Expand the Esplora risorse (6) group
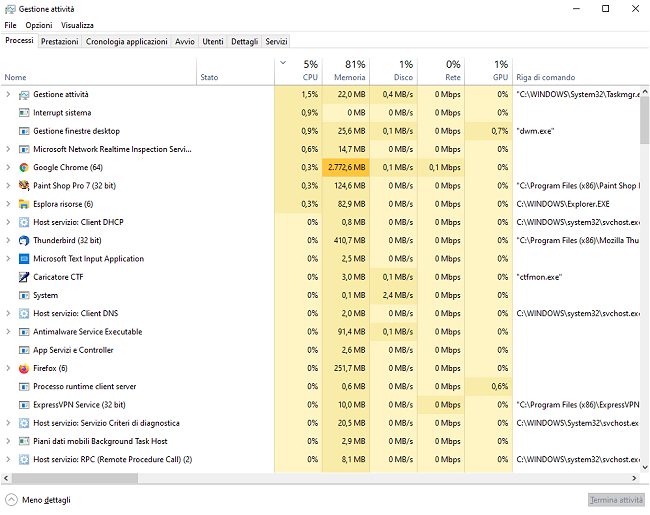 8,204
